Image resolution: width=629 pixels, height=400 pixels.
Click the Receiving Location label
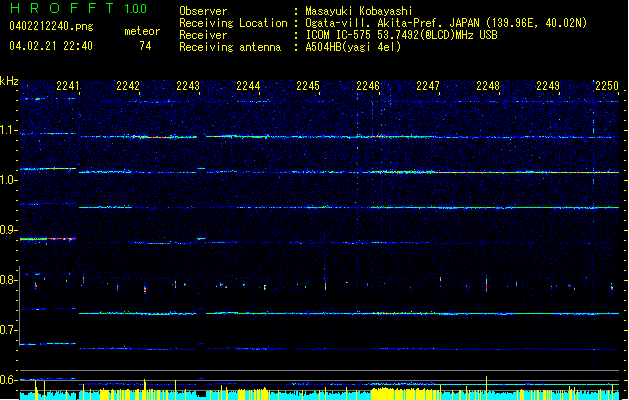[x=228, y=22]
